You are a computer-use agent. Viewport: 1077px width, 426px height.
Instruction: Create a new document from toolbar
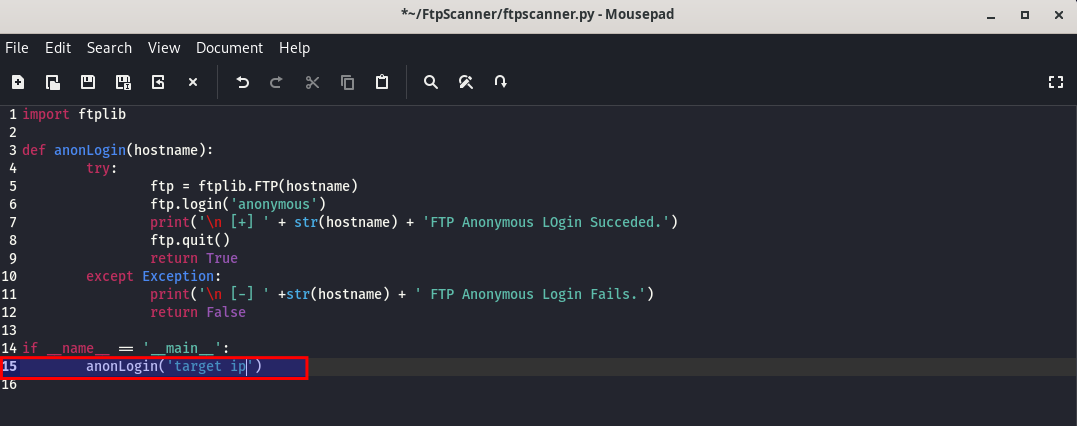coord(18,82)
